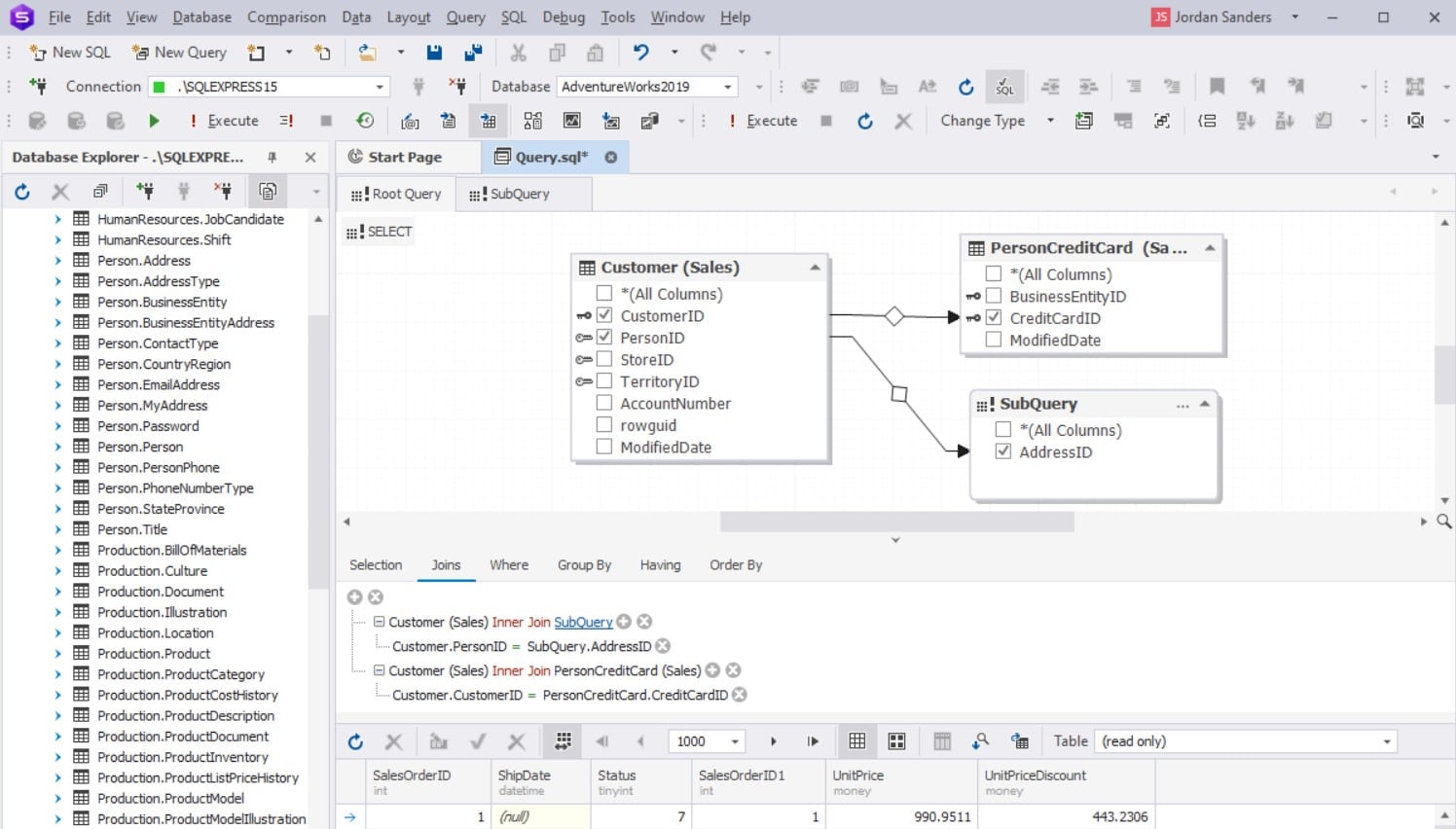Click the Cut scissors icon

[x=518, y=53]
